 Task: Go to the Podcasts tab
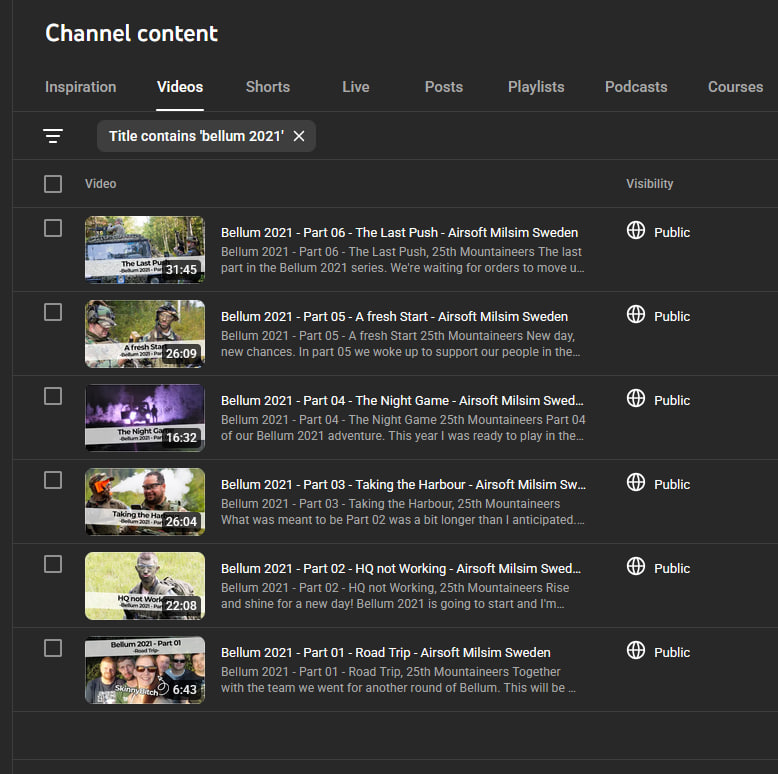tap(636, 87)
